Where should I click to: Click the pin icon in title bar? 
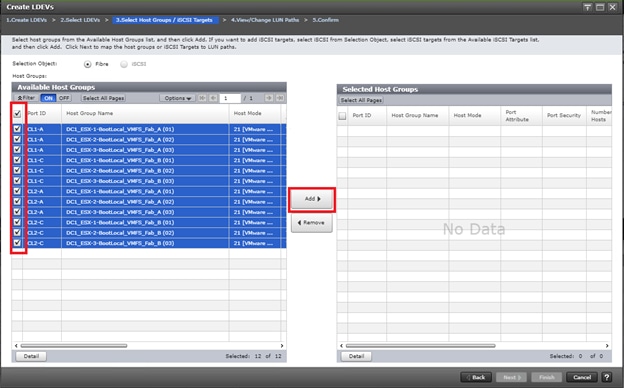pos(587,7)
